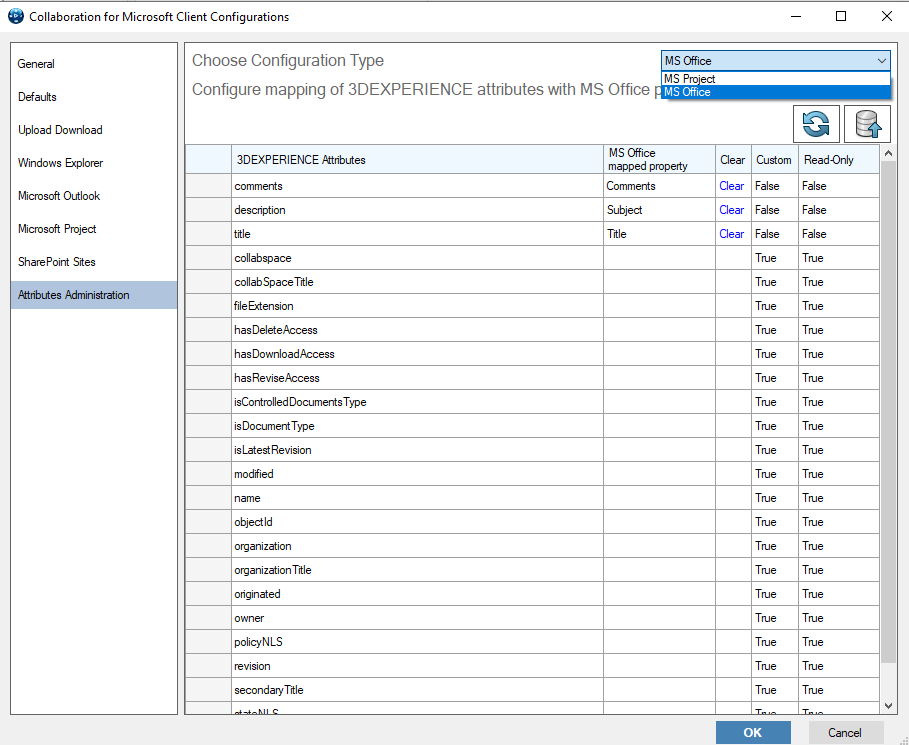Select the description attribute cell
The width and height of the screenshot is (909, 745).
tap(417, 210)
